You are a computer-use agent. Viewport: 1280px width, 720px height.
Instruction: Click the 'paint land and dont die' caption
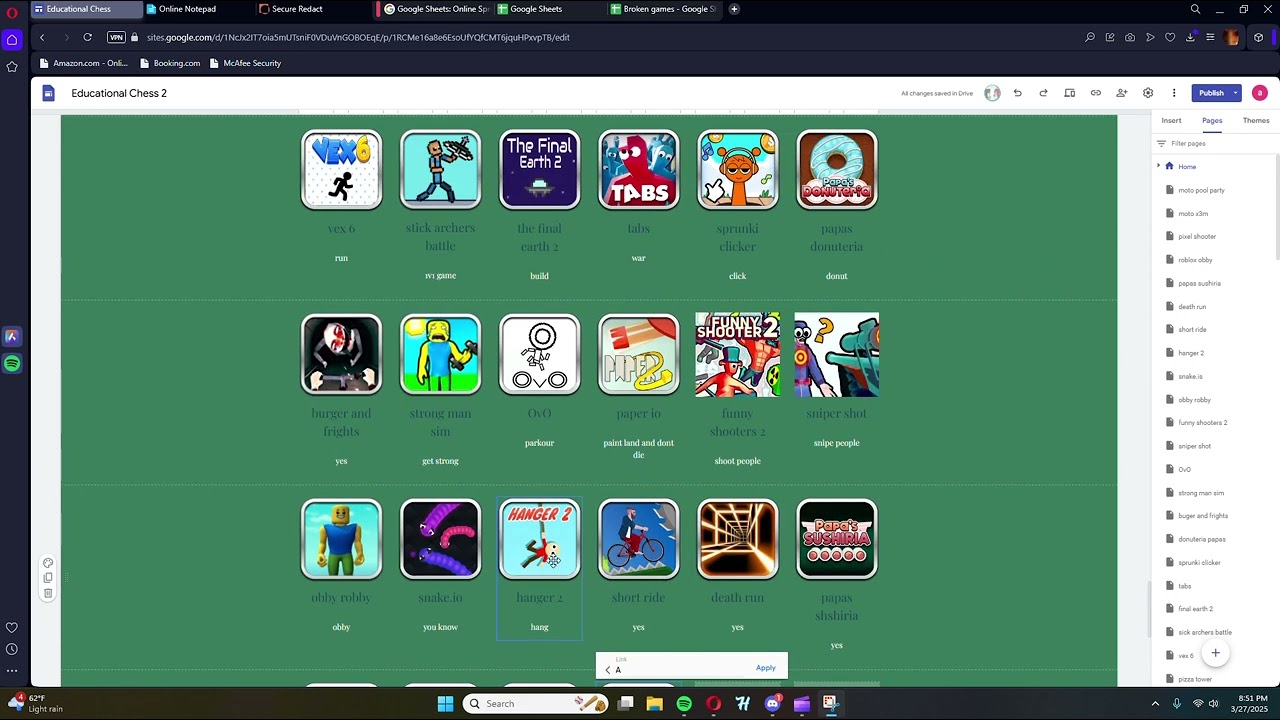(638, 449)
